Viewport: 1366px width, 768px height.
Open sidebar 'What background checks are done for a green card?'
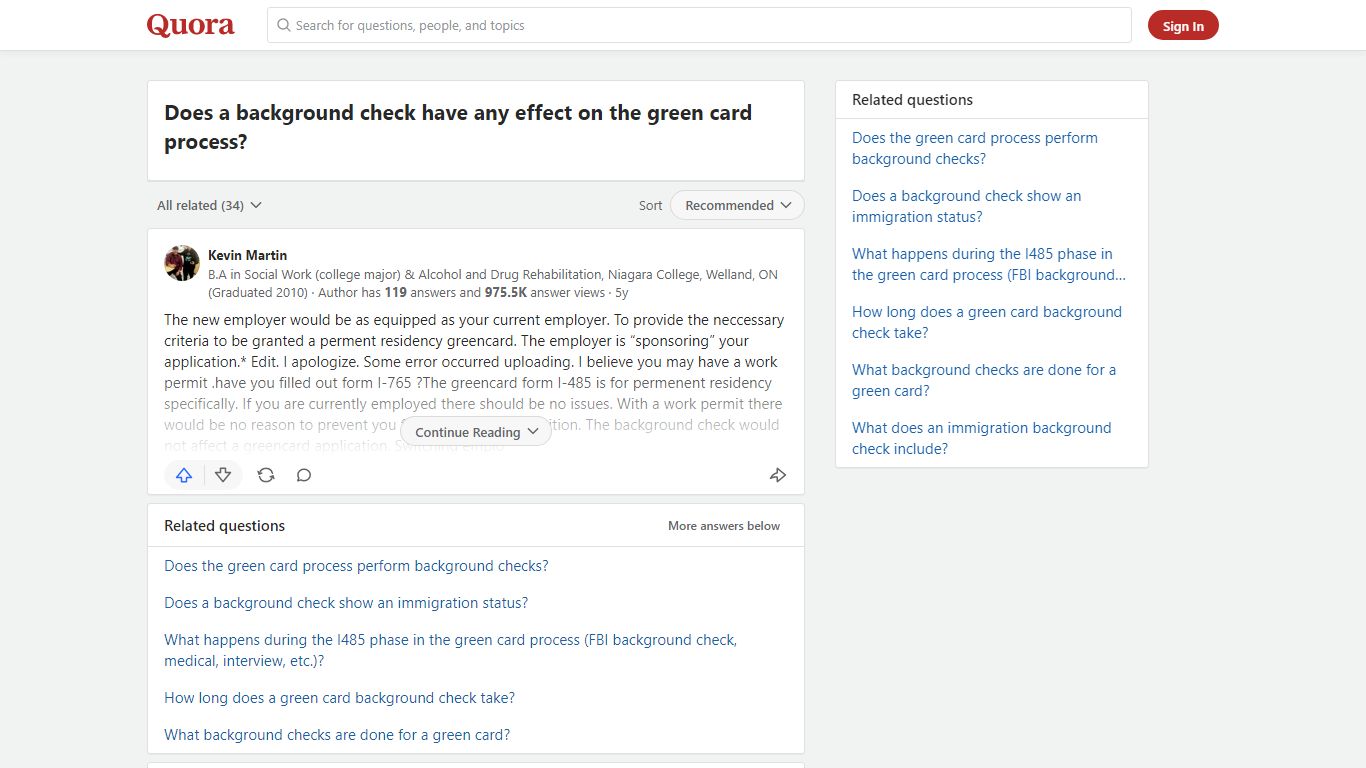point(983,380)
